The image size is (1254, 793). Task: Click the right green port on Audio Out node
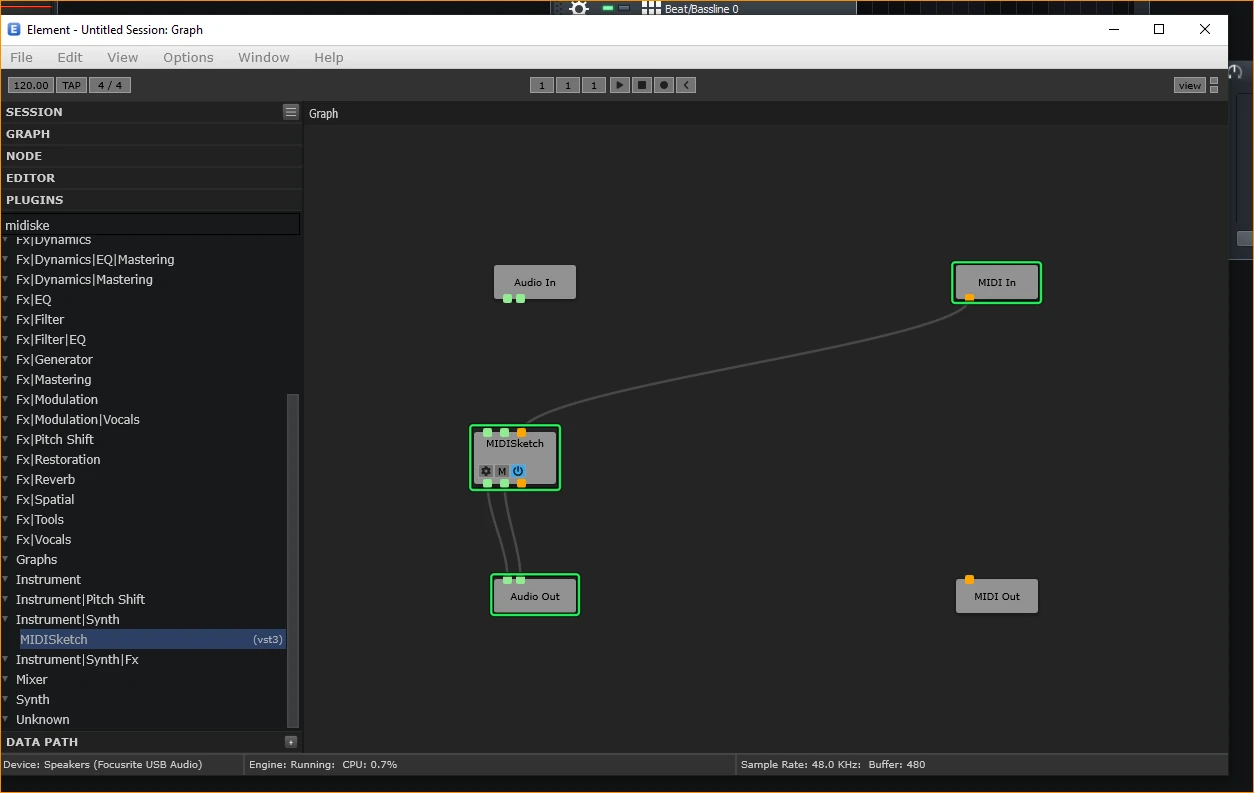(520, 580)
